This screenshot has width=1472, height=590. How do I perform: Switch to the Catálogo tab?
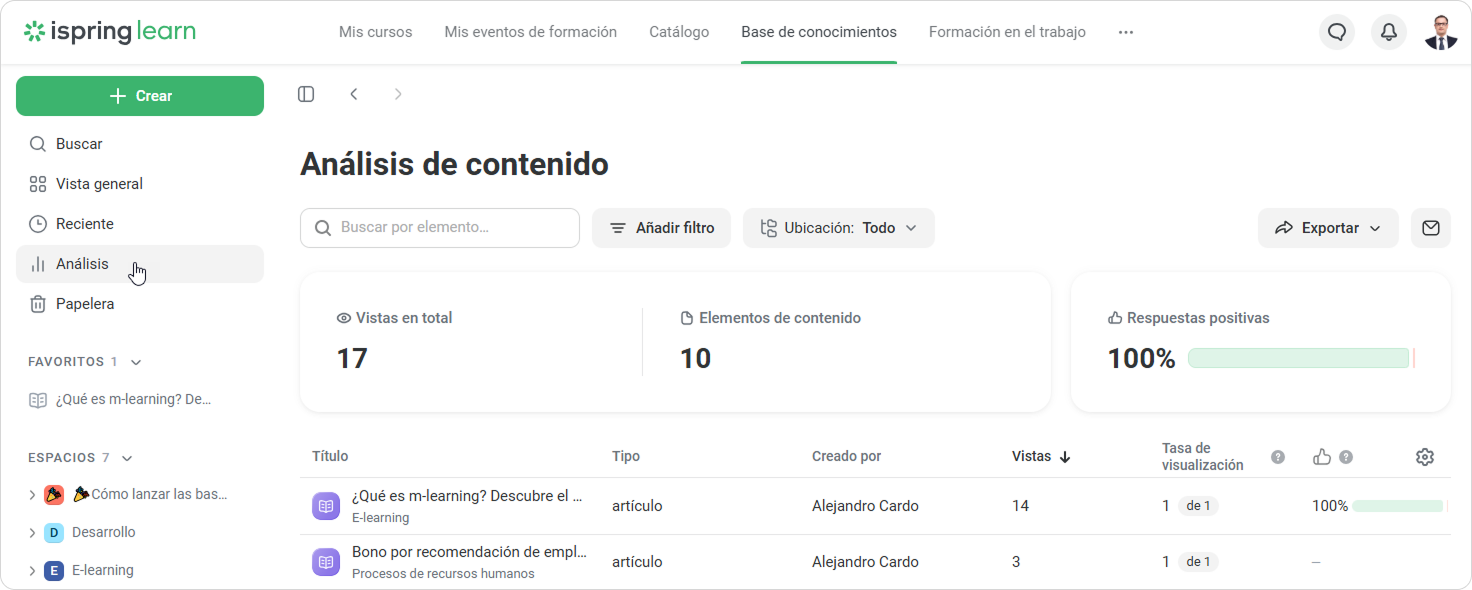[679, 32]
